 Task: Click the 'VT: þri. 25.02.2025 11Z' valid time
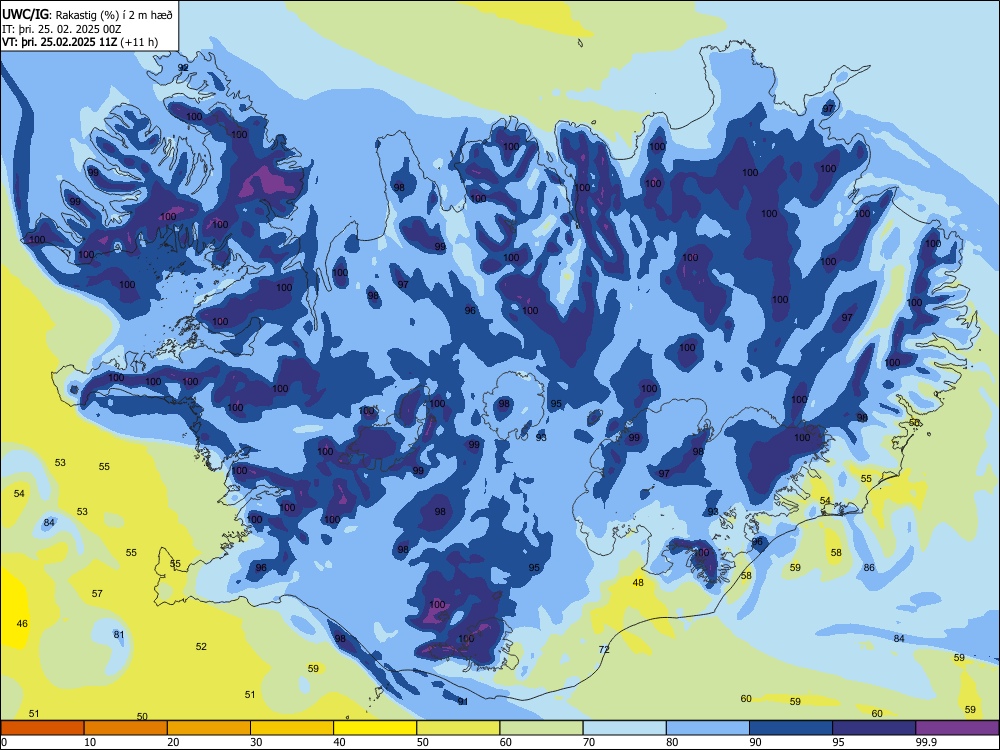tap(59, 42)
